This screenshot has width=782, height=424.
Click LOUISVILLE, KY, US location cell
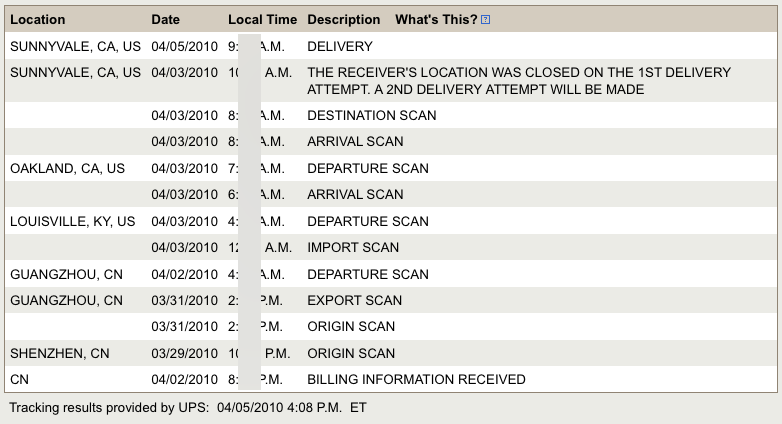coord(72,221)
